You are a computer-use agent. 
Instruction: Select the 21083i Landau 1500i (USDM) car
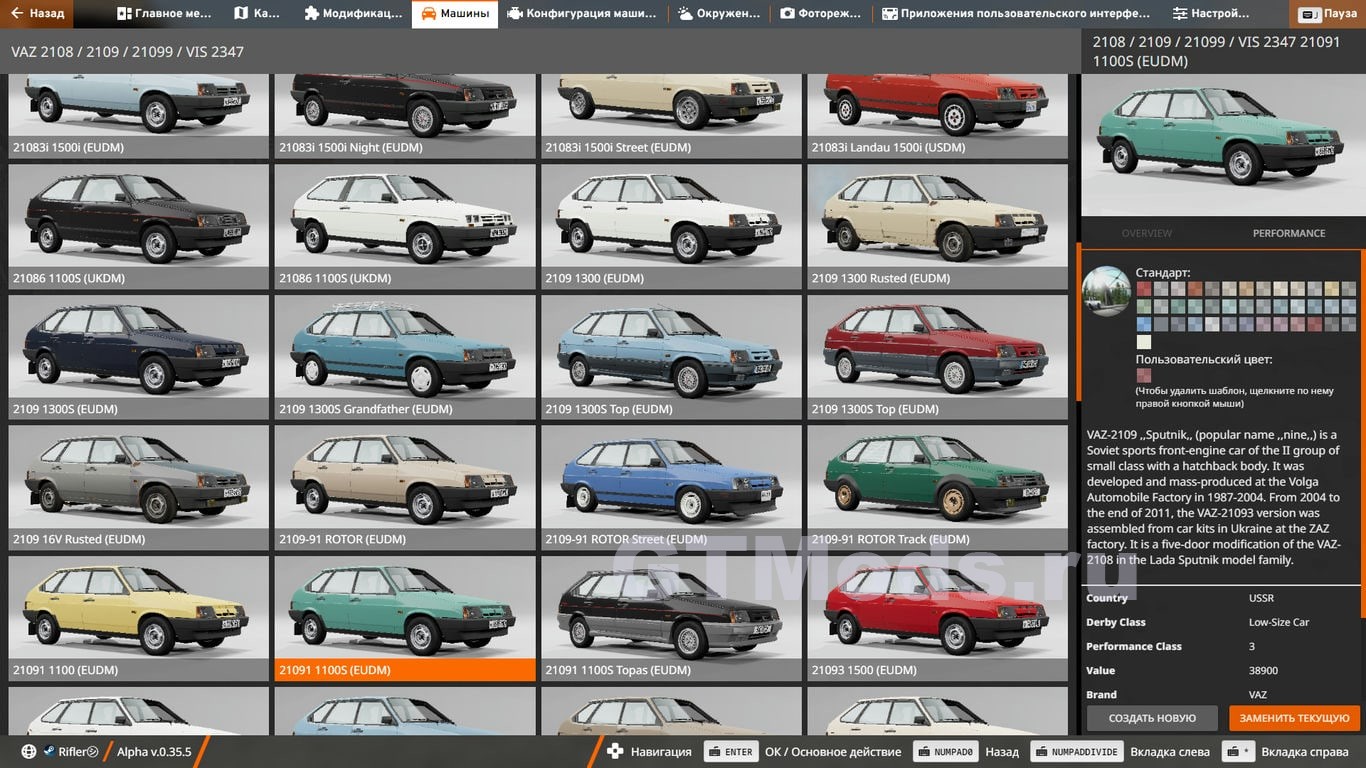point(937,116)
